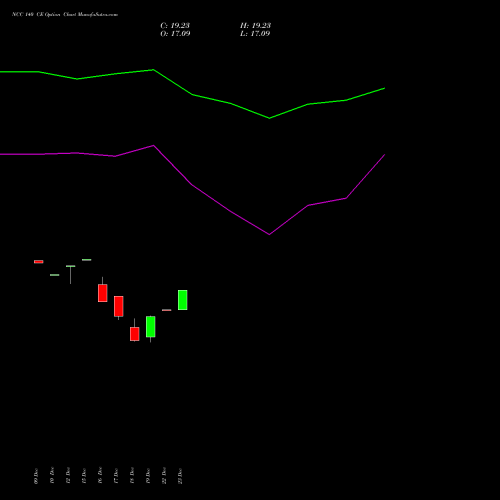This screenshot has height=500, width=500.
Task: Click the NCC 140 CE Options chart title
Action: coord(65,15)
